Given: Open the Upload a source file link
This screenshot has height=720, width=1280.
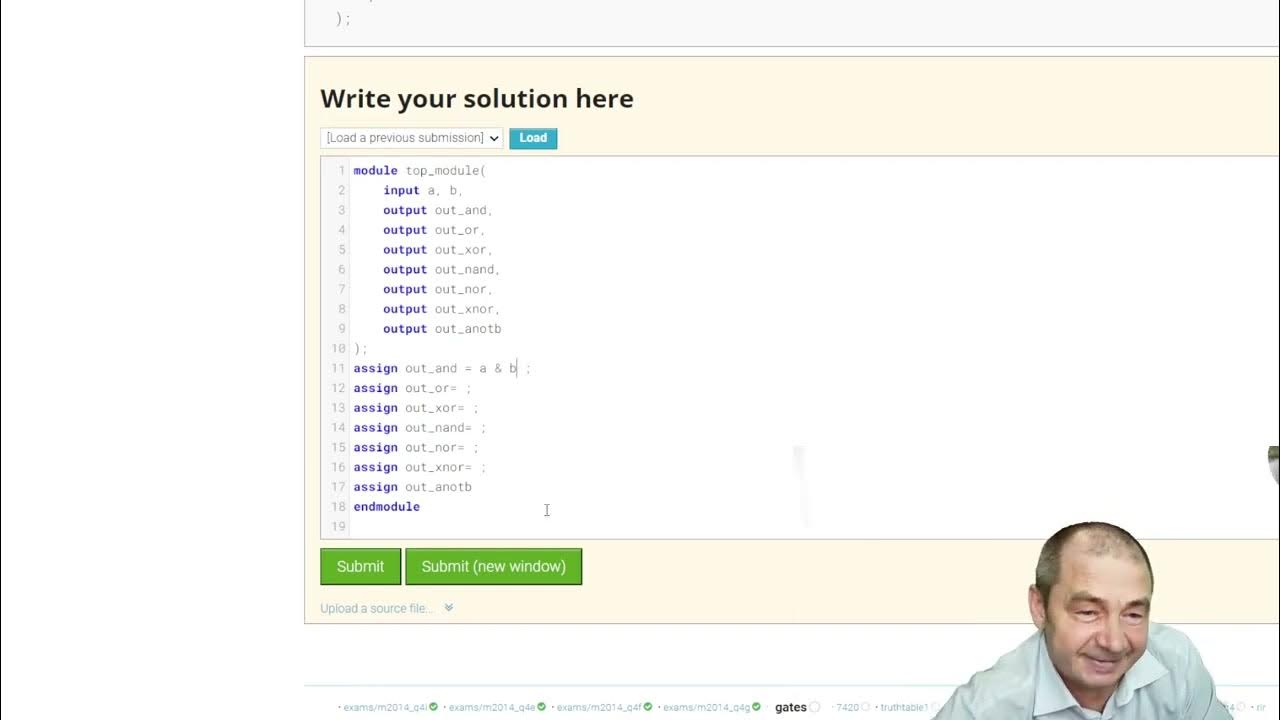Looking at the screenshot, I should [x=376, y=608].
